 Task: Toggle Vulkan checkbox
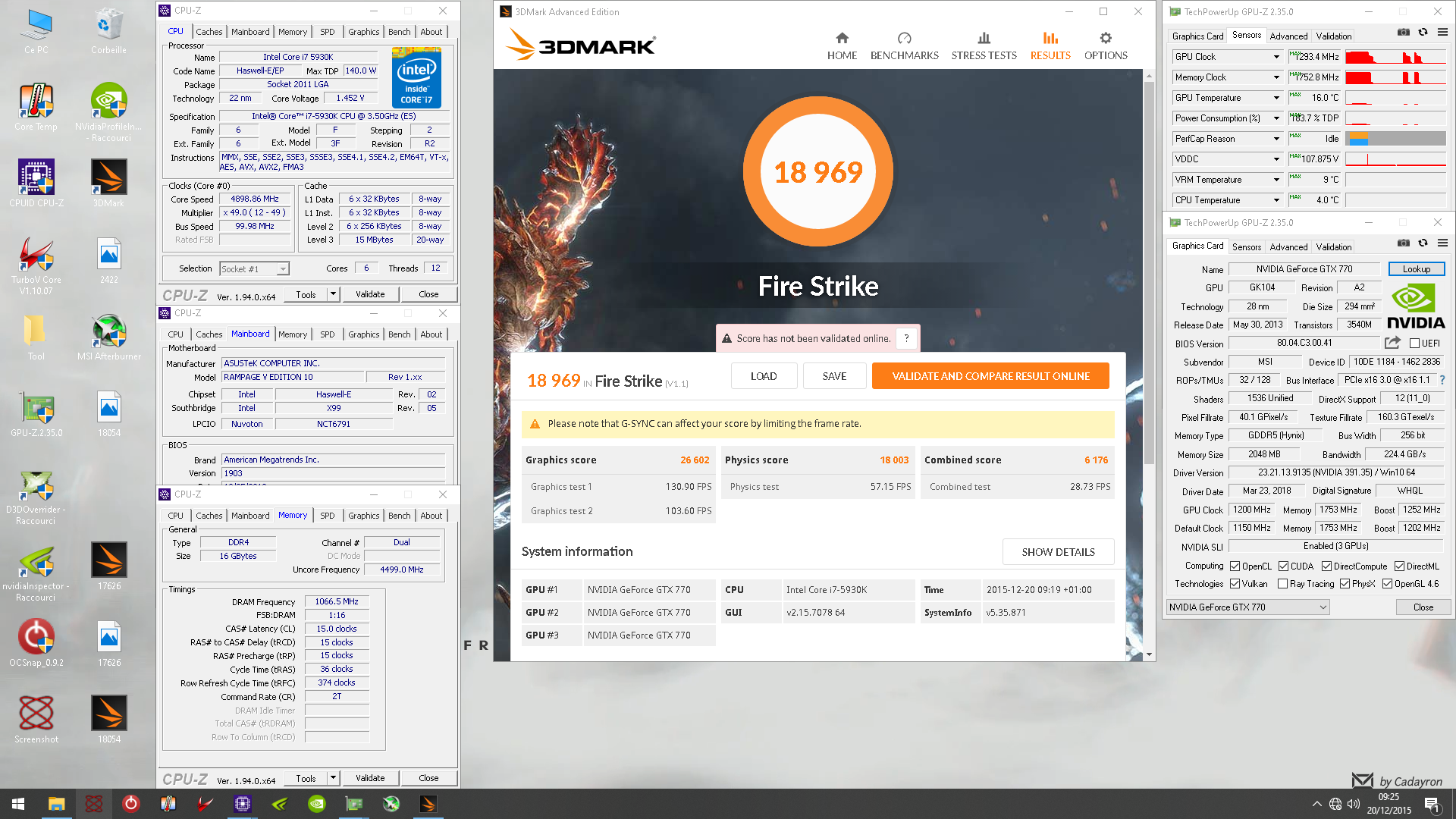click(1235, 584)
